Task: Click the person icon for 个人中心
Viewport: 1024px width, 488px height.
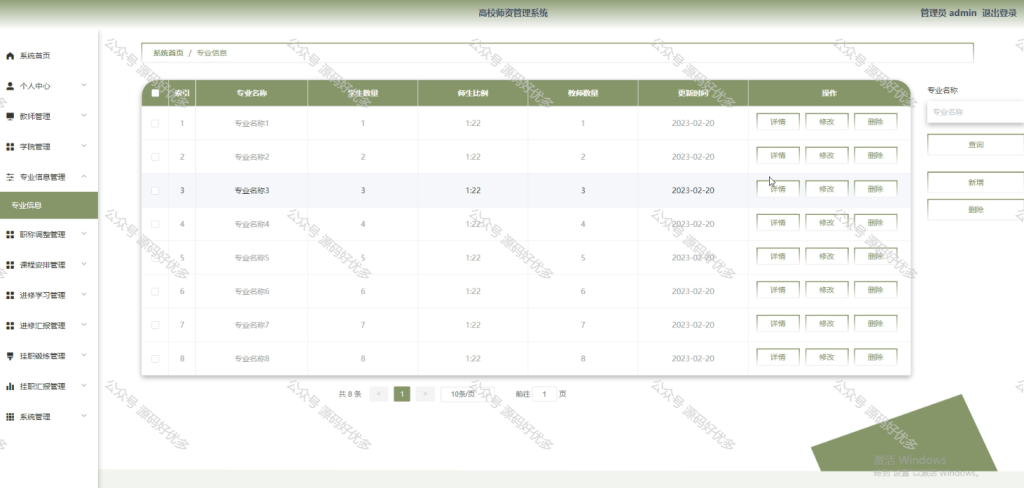Action: pos(10,86)
